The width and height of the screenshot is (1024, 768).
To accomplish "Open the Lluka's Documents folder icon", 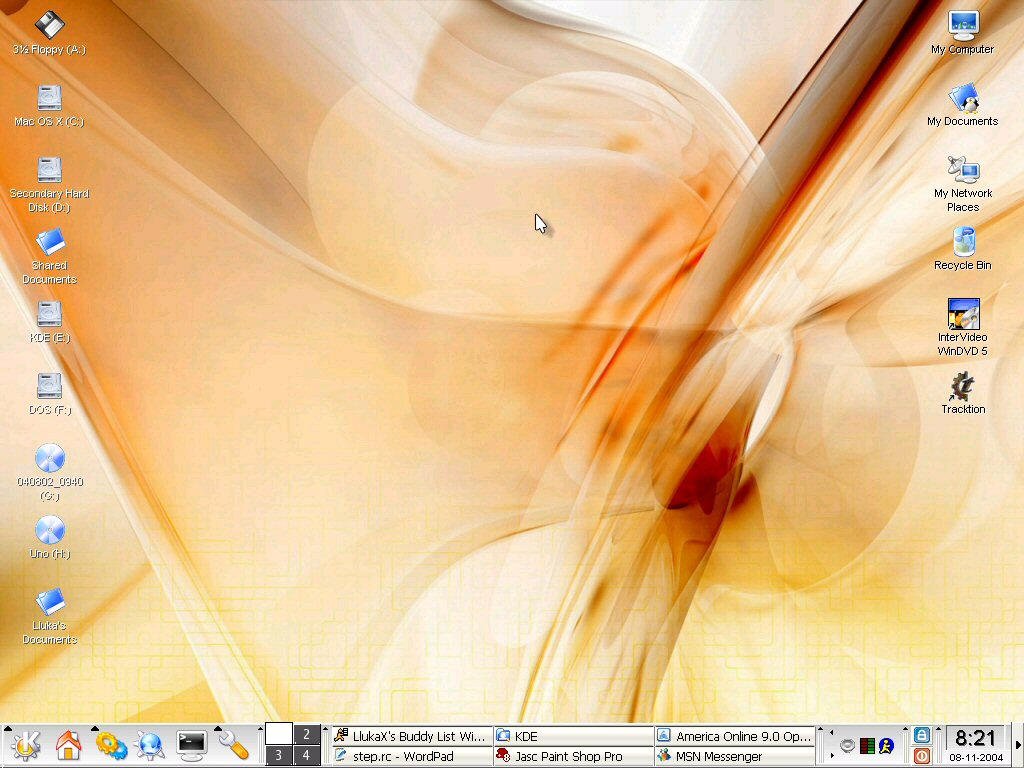I will pyautogui.click(x=50, y=602).
